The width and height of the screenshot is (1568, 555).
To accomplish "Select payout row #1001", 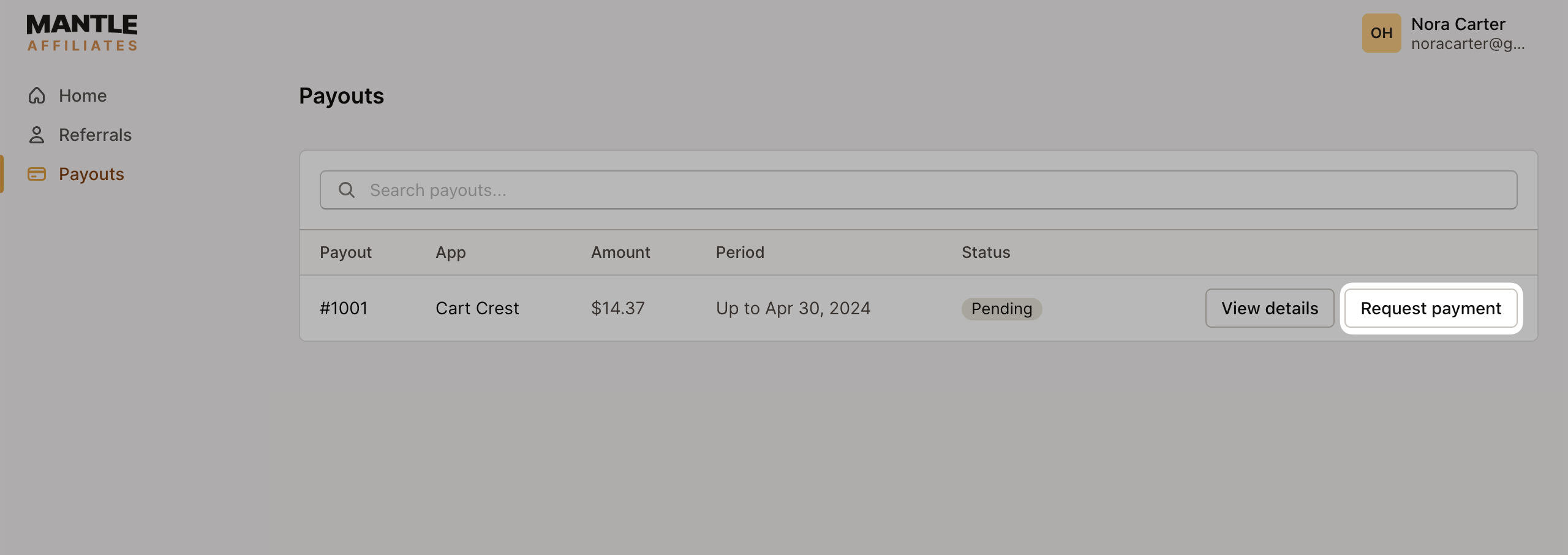I will click(x=345, y=308).
